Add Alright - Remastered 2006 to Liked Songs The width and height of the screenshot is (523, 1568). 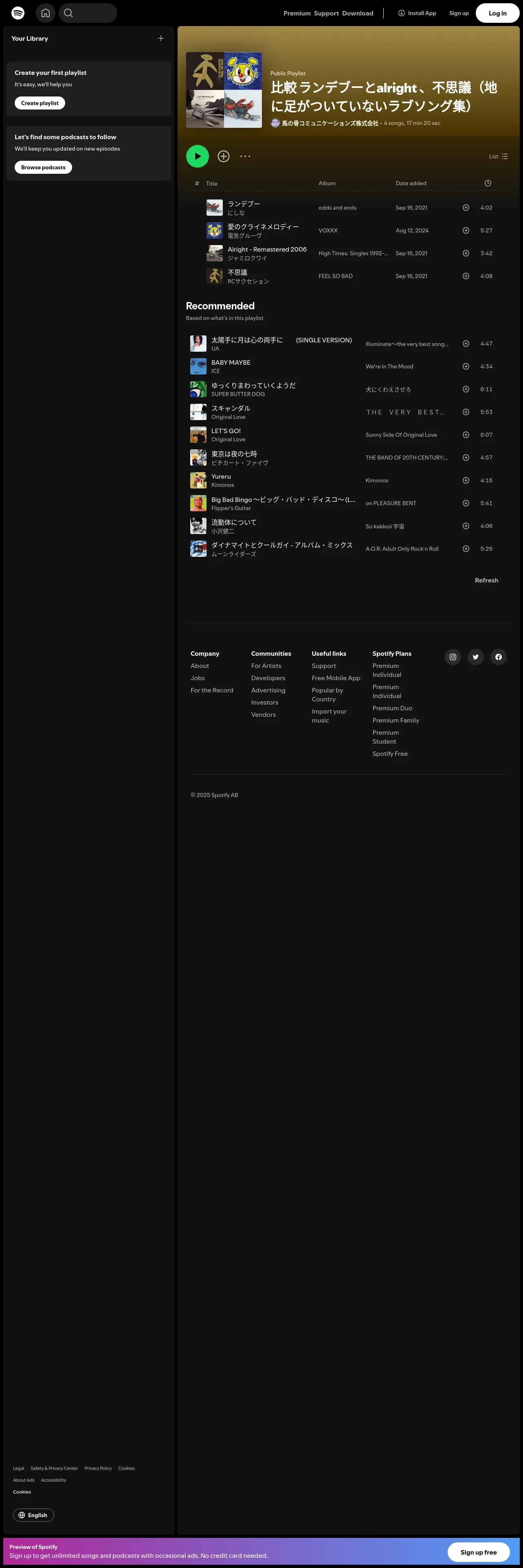click(x=466, y=253)
